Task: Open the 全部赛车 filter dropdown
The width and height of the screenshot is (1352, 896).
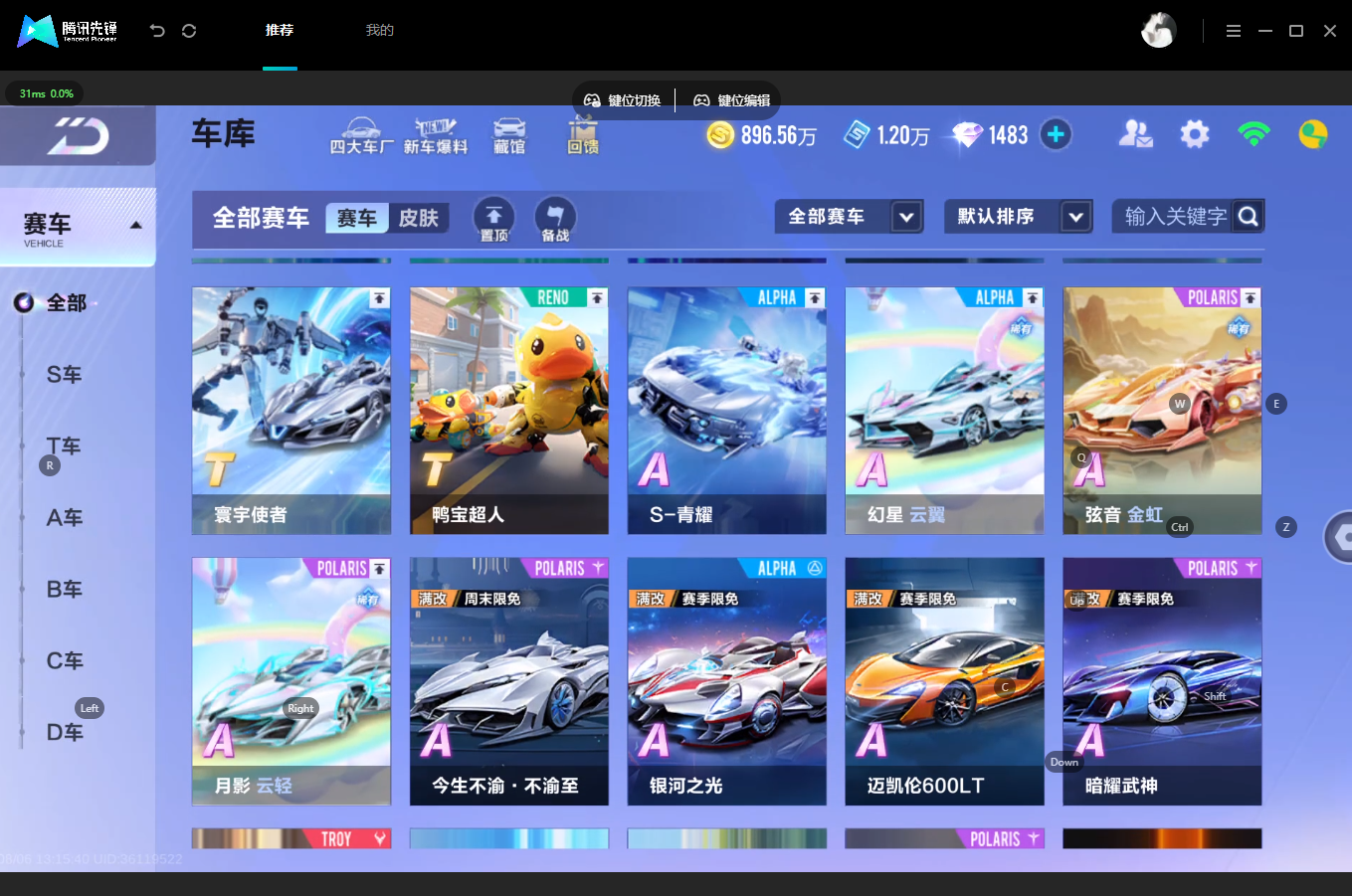Action: tap(849, 216)
